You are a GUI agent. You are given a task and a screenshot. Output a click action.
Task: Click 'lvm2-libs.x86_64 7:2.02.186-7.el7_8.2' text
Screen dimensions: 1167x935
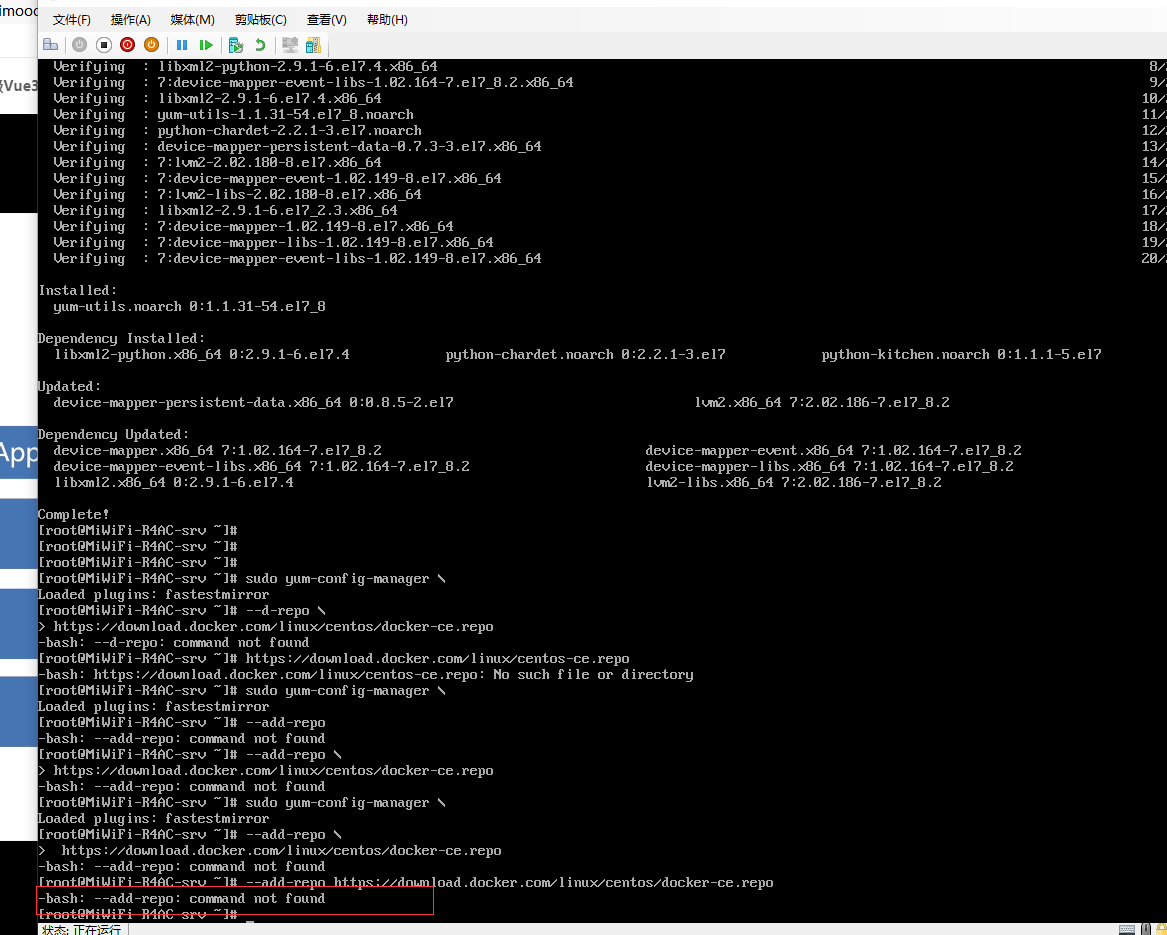coord(793,482)
